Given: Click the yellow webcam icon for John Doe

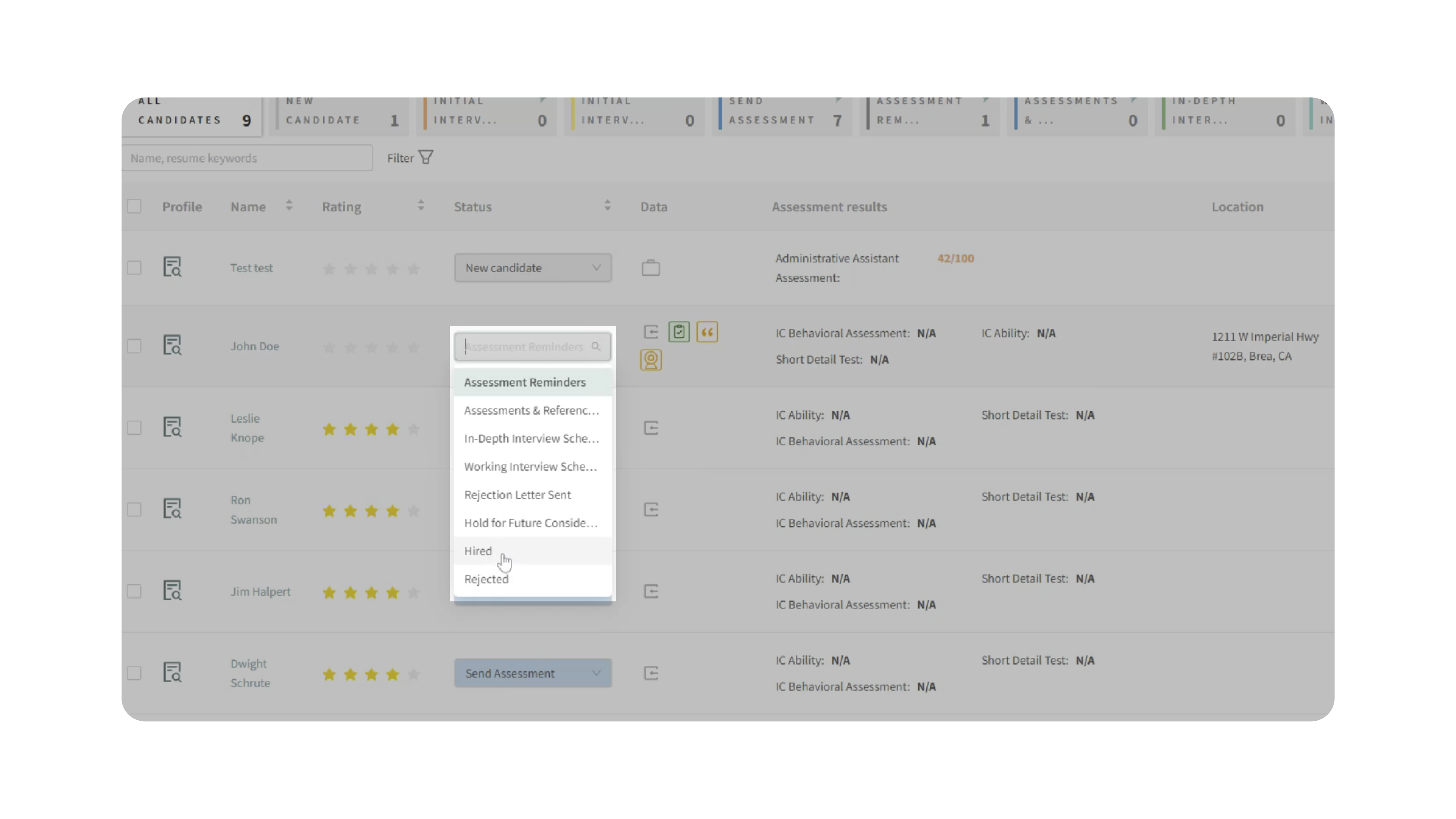Looking at the screenshot, I should (x=651, y=360).
